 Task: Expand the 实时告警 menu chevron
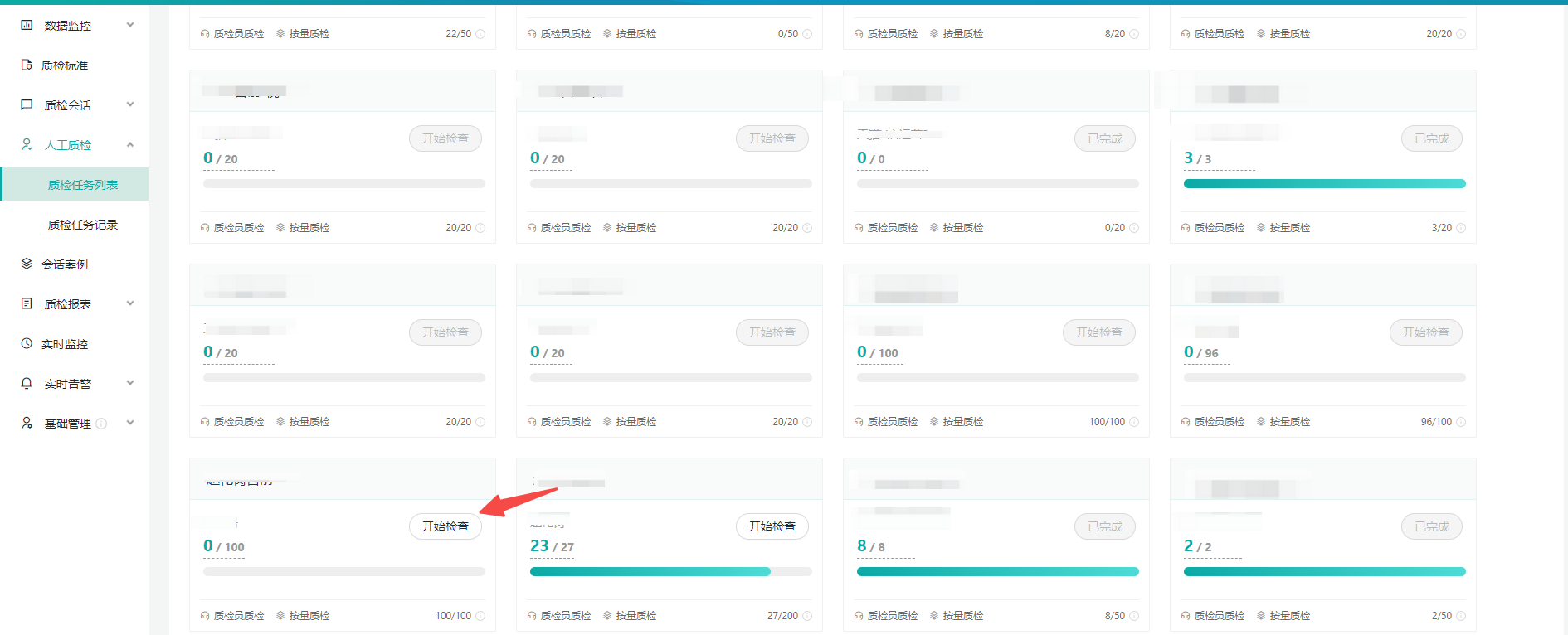tap(130, 383)
